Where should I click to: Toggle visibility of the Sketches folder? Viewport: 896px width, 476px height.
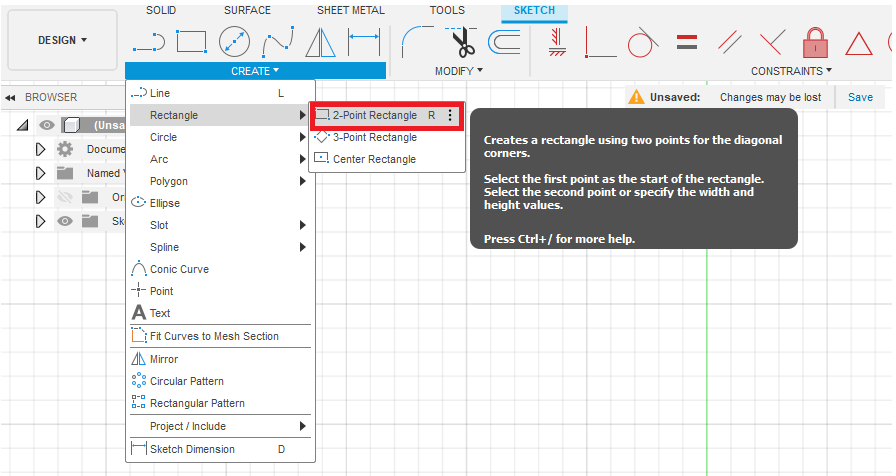coord(65,221)
